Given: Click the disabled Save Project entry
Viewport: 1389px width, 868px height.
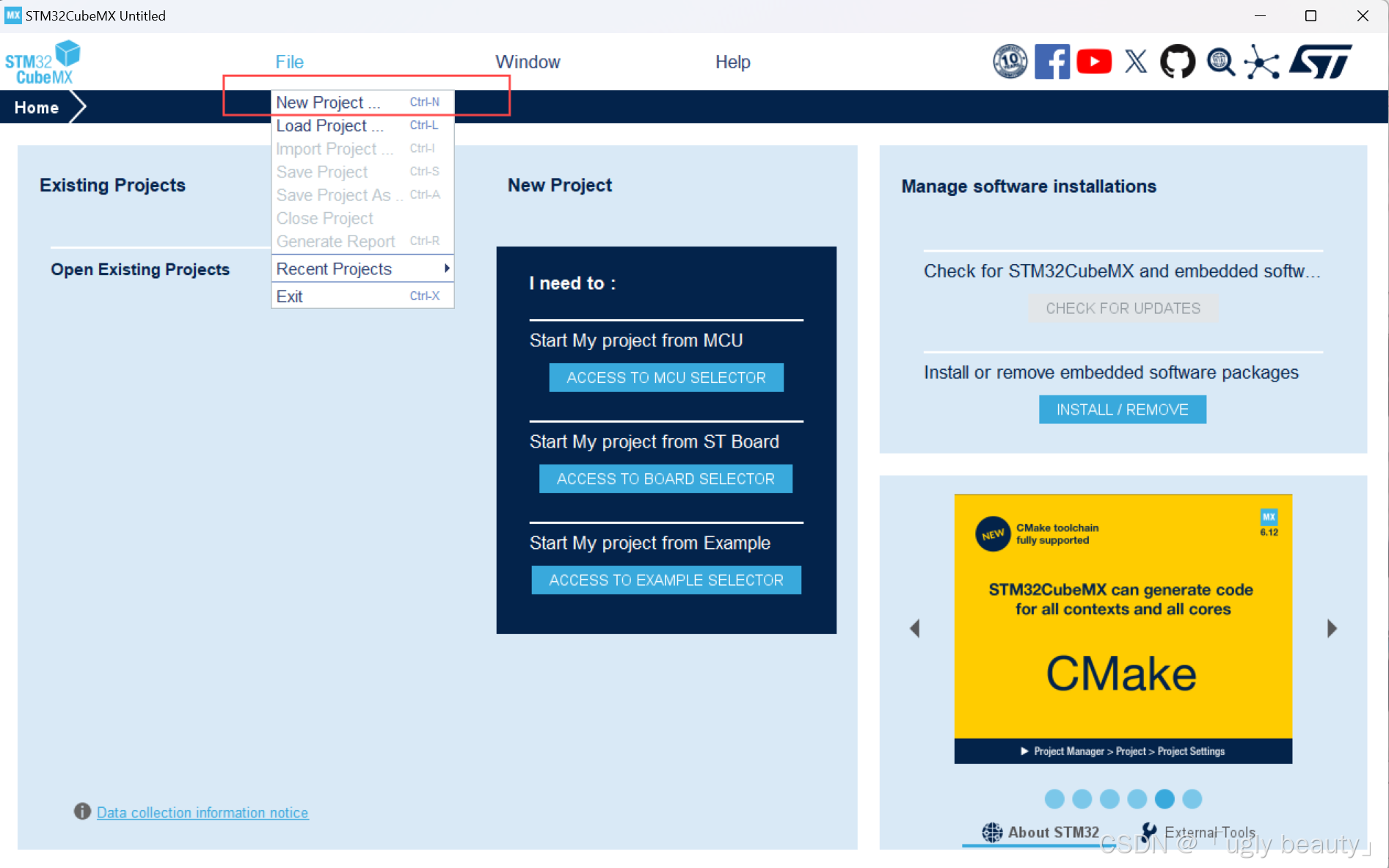Looking at the screenshot, I should point(362,172).
